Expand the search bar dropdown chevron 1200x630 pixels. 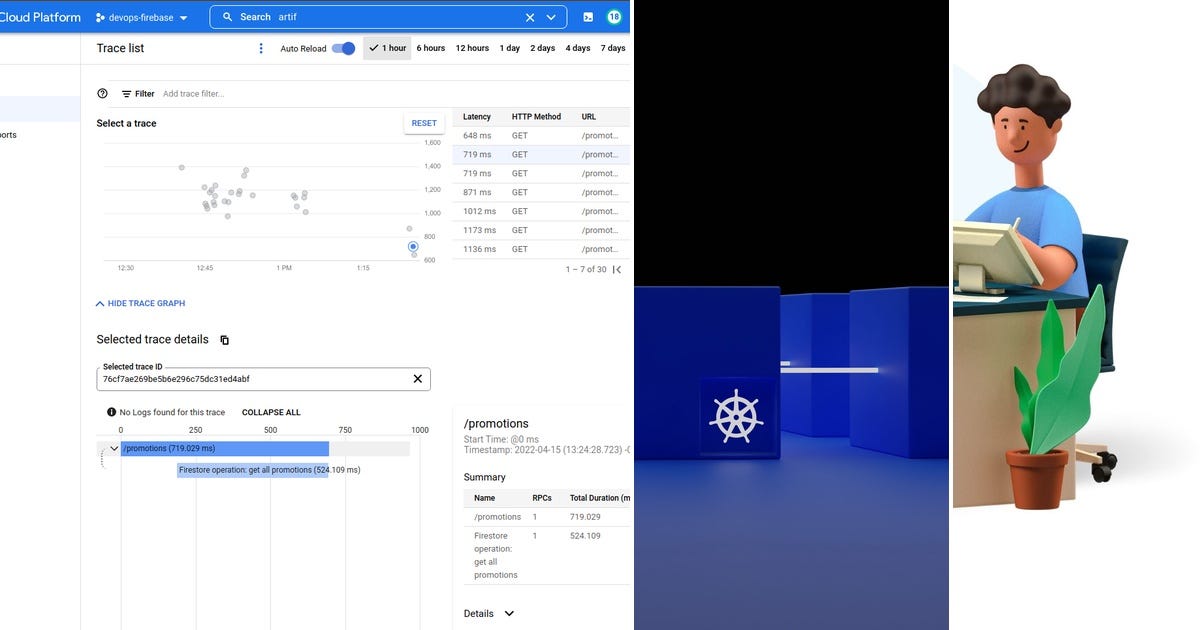(x=551, y=16)
